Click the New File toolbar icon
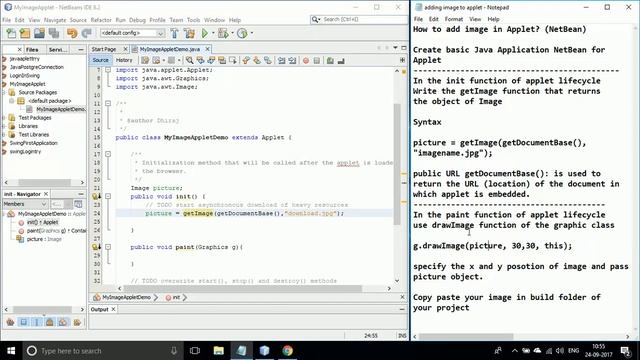The image size is (640, 360). 11,33
